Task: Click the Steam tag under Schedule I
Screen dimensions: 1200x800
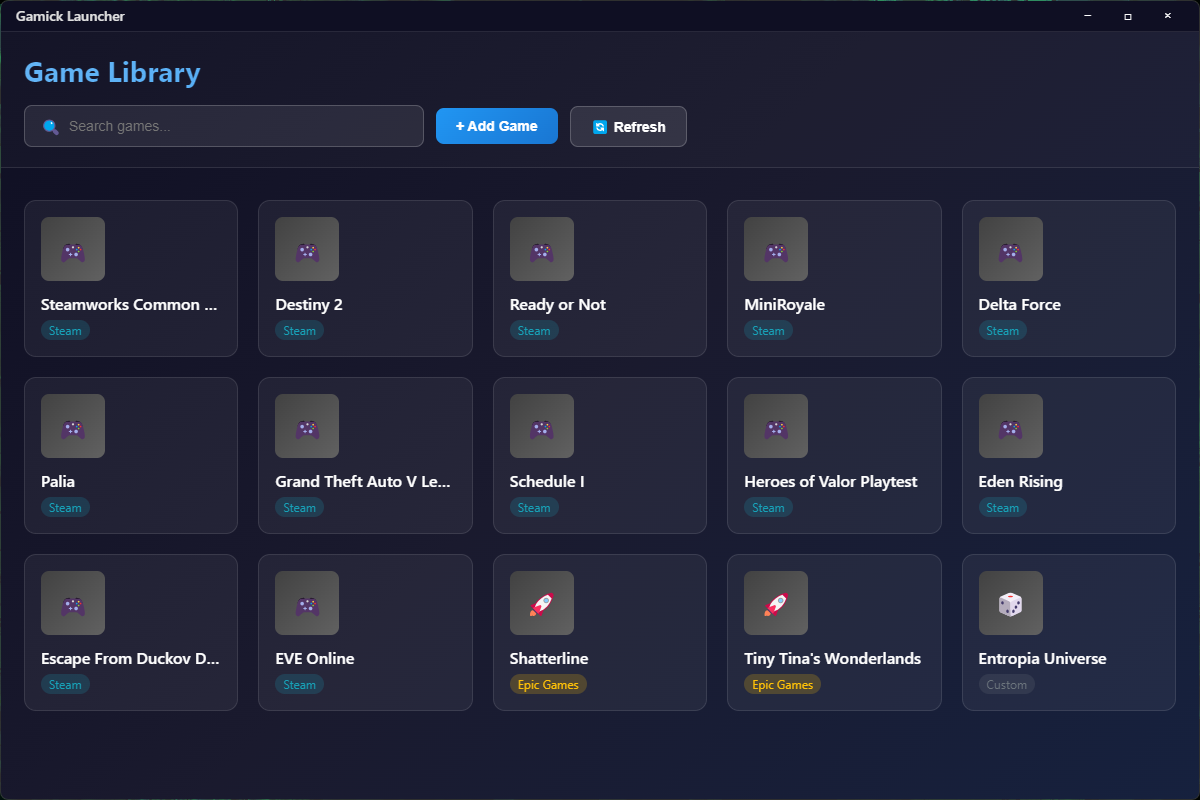Action: pyautogui.click(x=534, y=508)
